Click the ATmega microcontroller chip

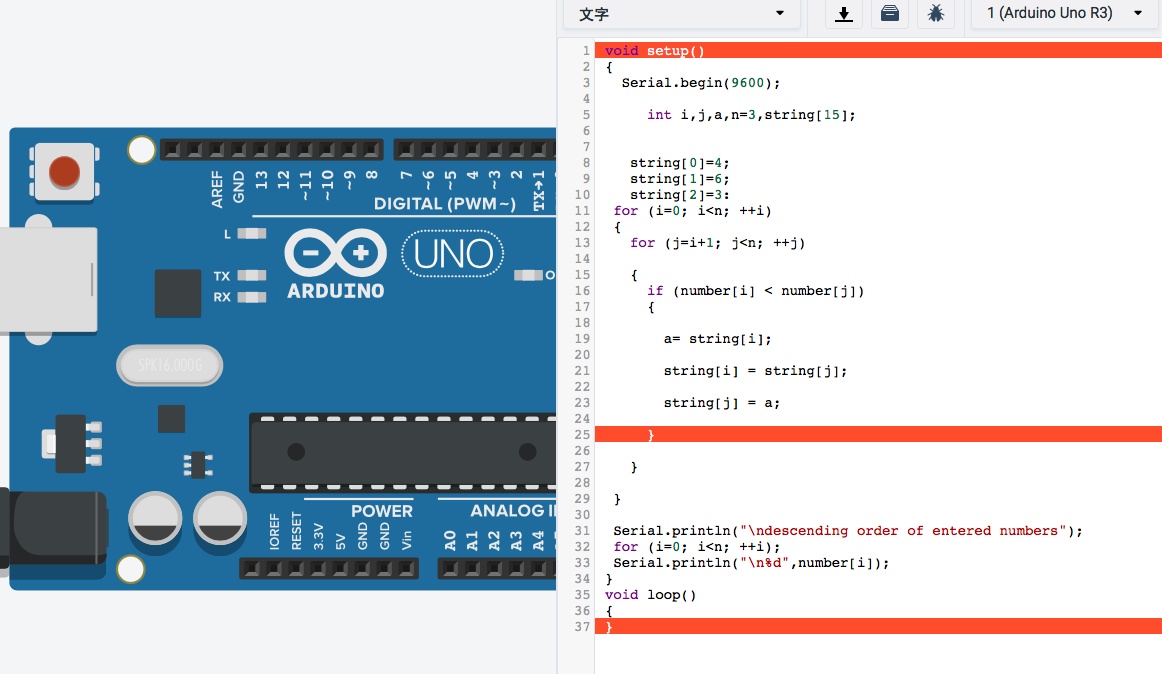[402, 453]
